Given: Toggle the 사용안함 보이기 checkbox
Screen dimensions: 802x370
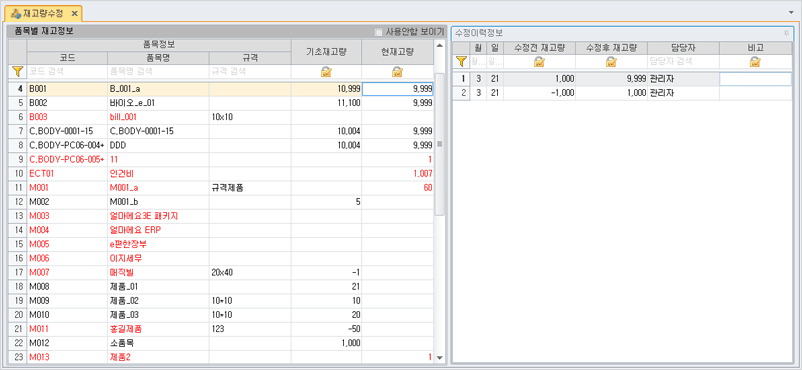Looking at the screenshot, I should click(x=378, y=32).
